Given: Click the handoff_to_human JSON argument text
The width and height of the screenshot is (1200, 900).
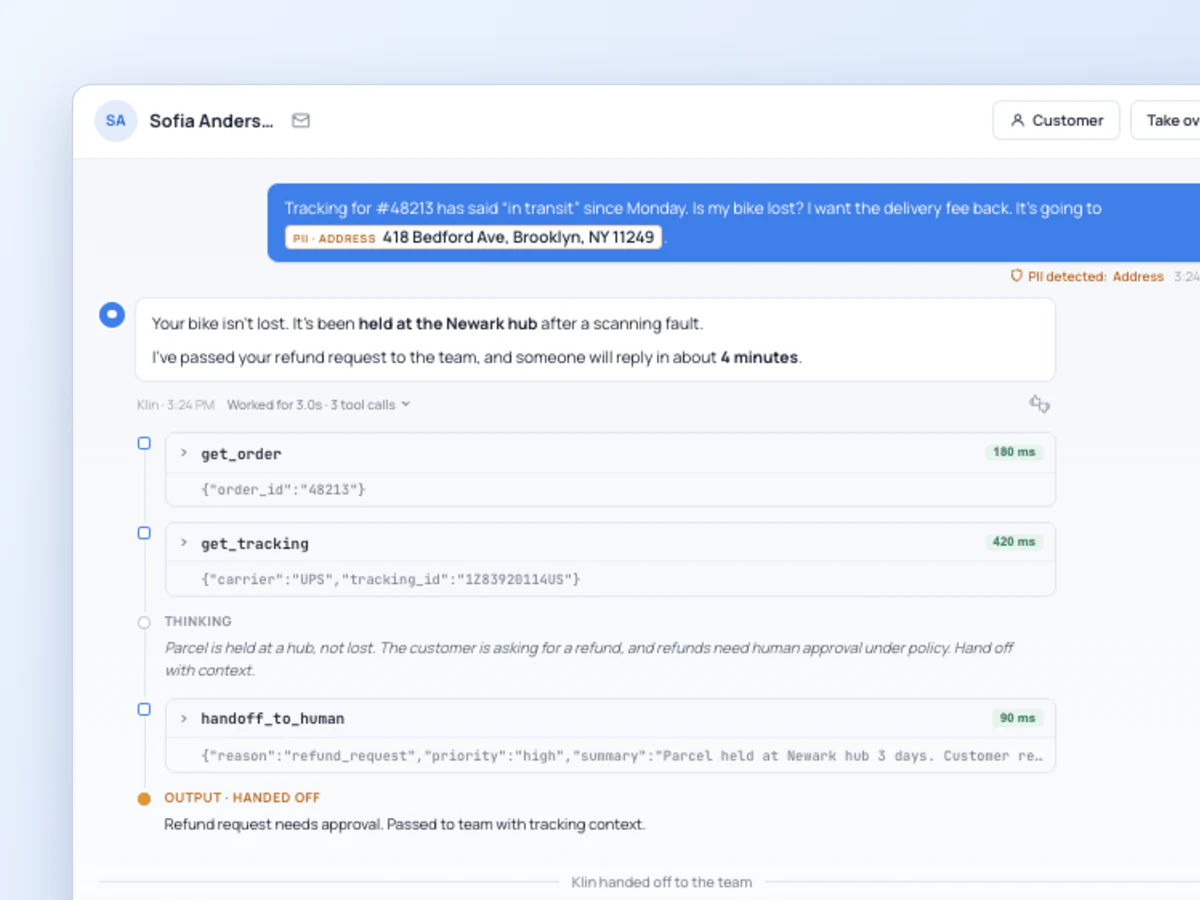Looking at the screenshot, I should click(621, 756).
